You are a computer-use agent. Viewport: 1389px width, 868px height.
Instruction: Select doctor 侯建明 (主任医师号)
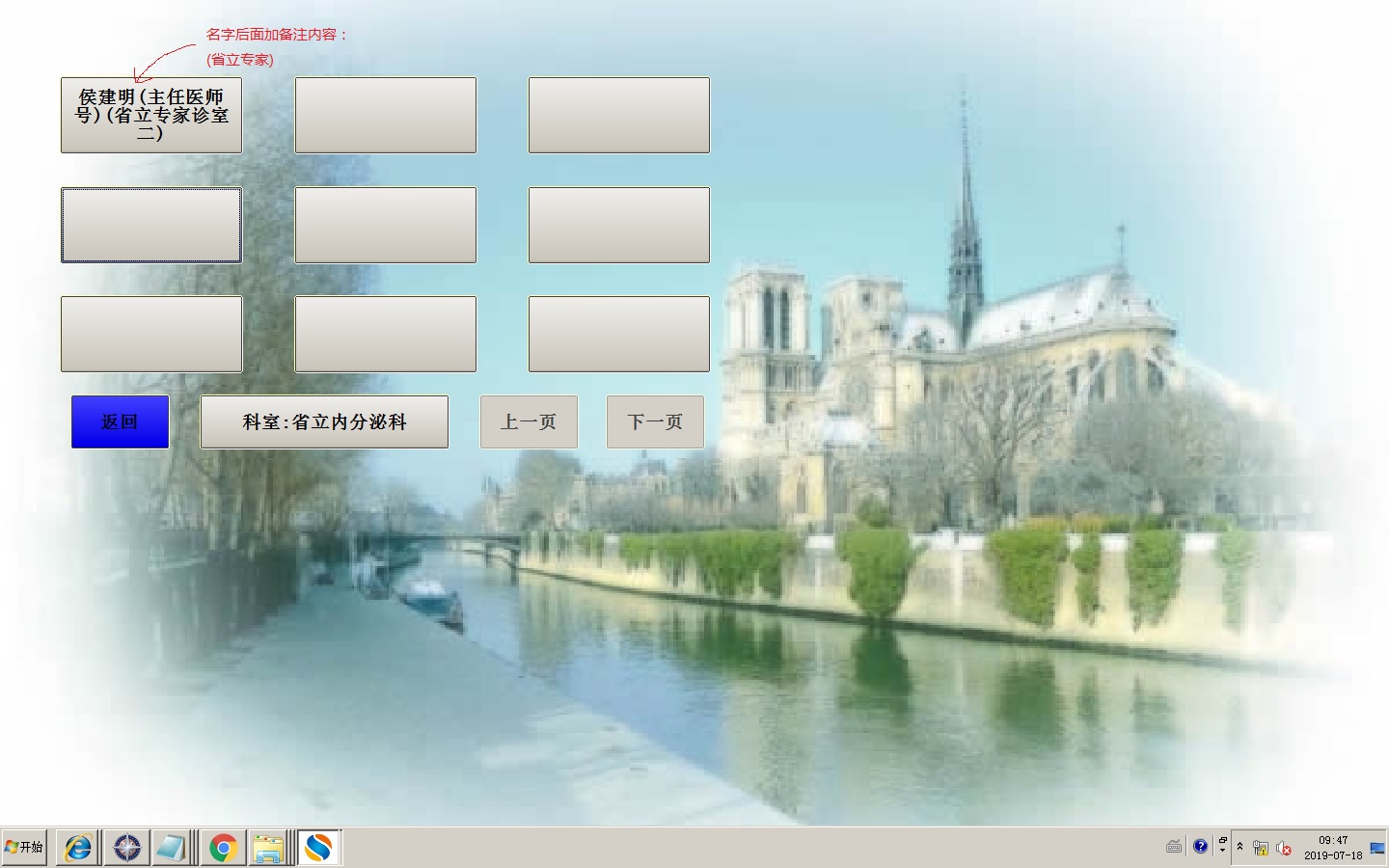[151, 115]
